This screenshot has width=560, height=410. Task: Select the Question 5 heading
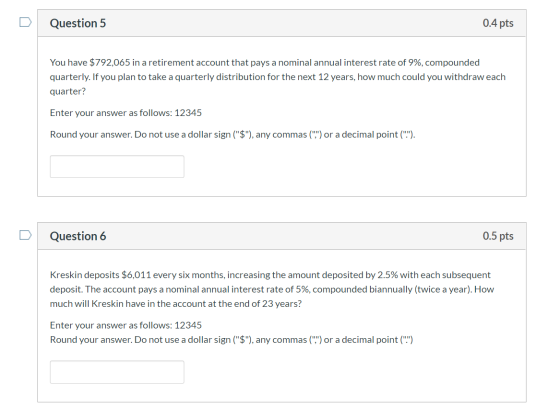pos(78,23)
